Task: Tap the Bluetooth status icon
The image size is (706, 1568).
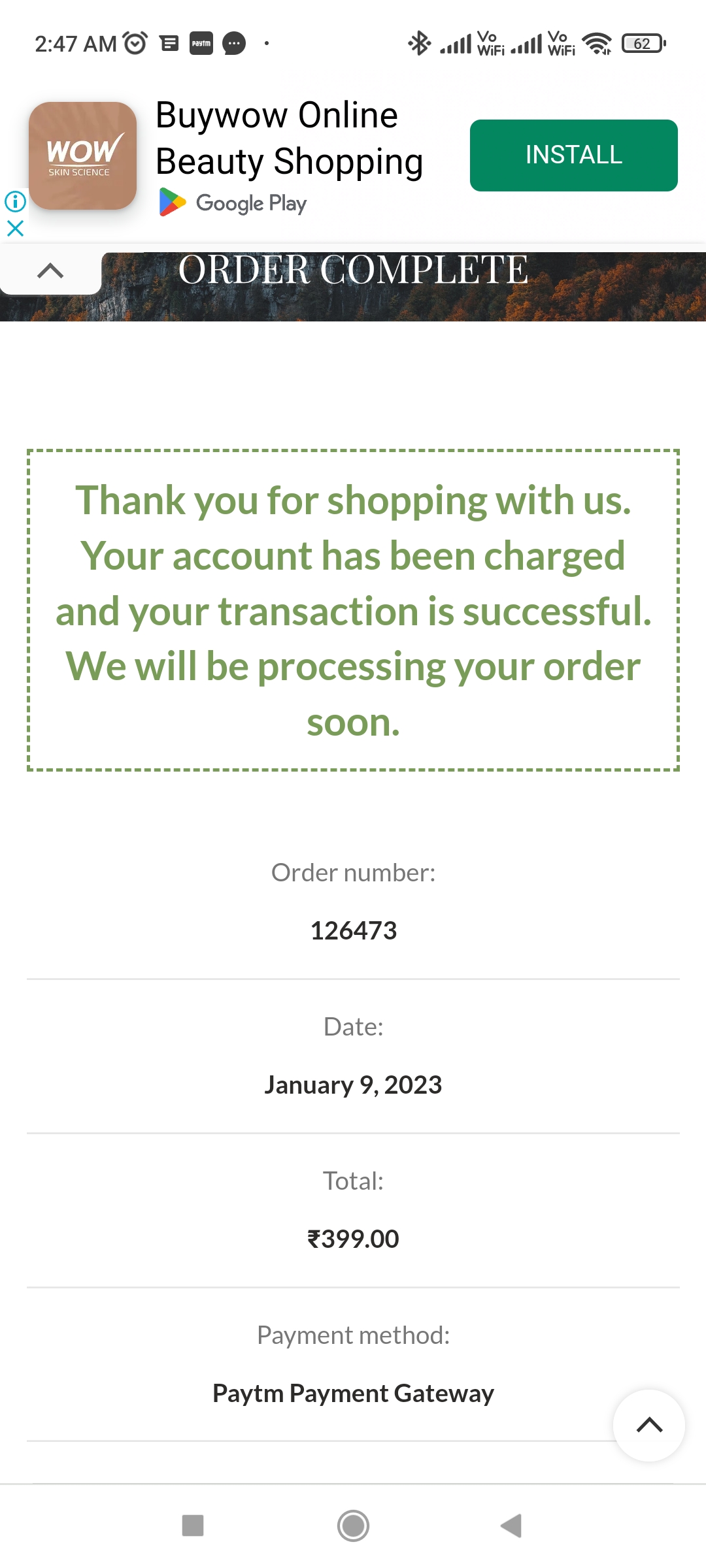Action: (419, 44)
